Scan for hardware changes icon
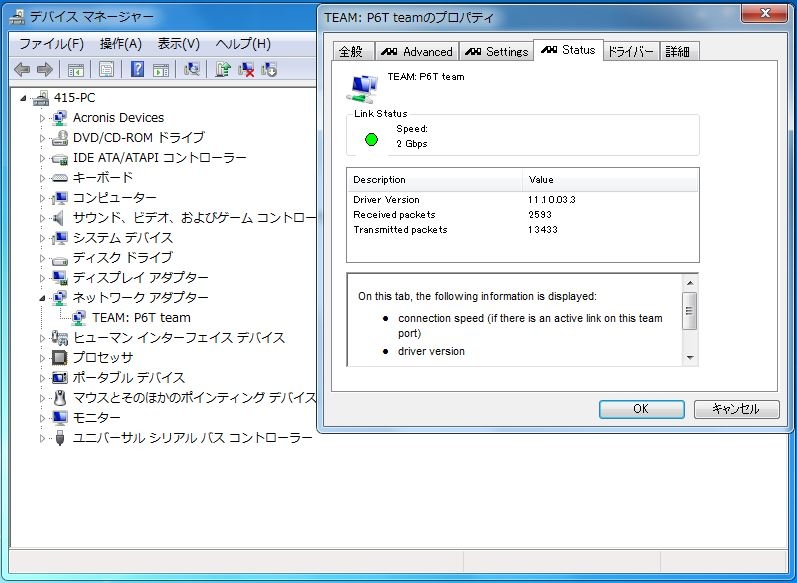Screen dimensions: 797x583 [192, 69]
